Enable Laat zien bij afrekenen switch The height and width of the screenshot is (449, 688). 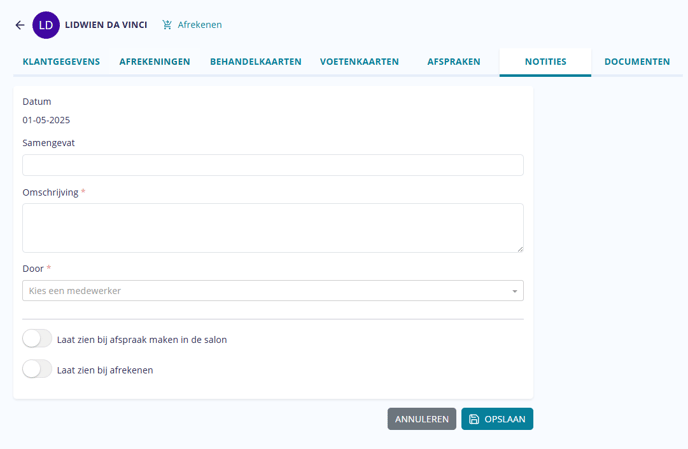37,369
